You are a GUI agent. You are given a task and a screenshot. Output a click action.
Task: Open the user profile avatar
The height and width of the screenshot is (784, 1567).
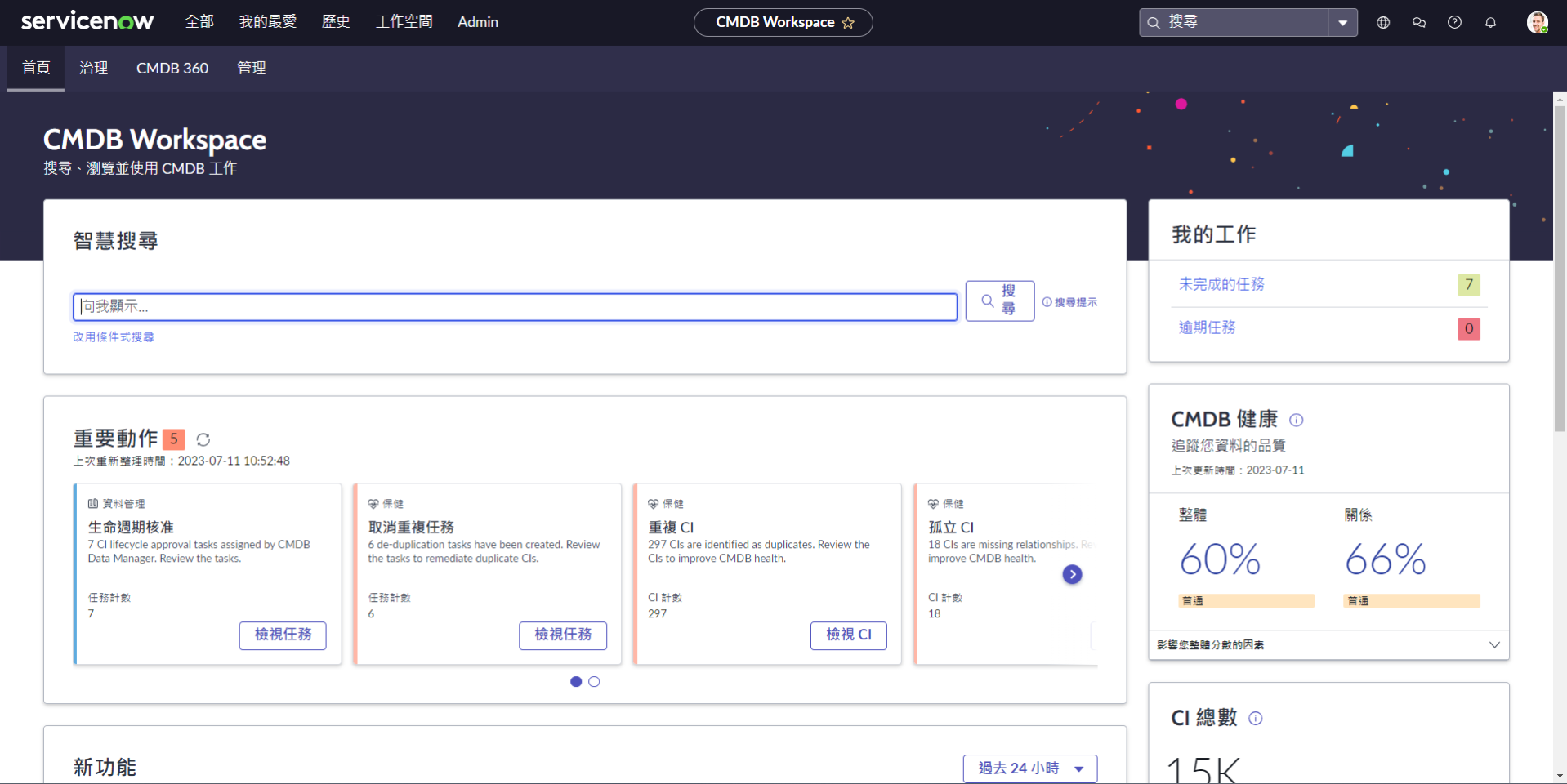pyautogui.click(x=1538, y=23)
